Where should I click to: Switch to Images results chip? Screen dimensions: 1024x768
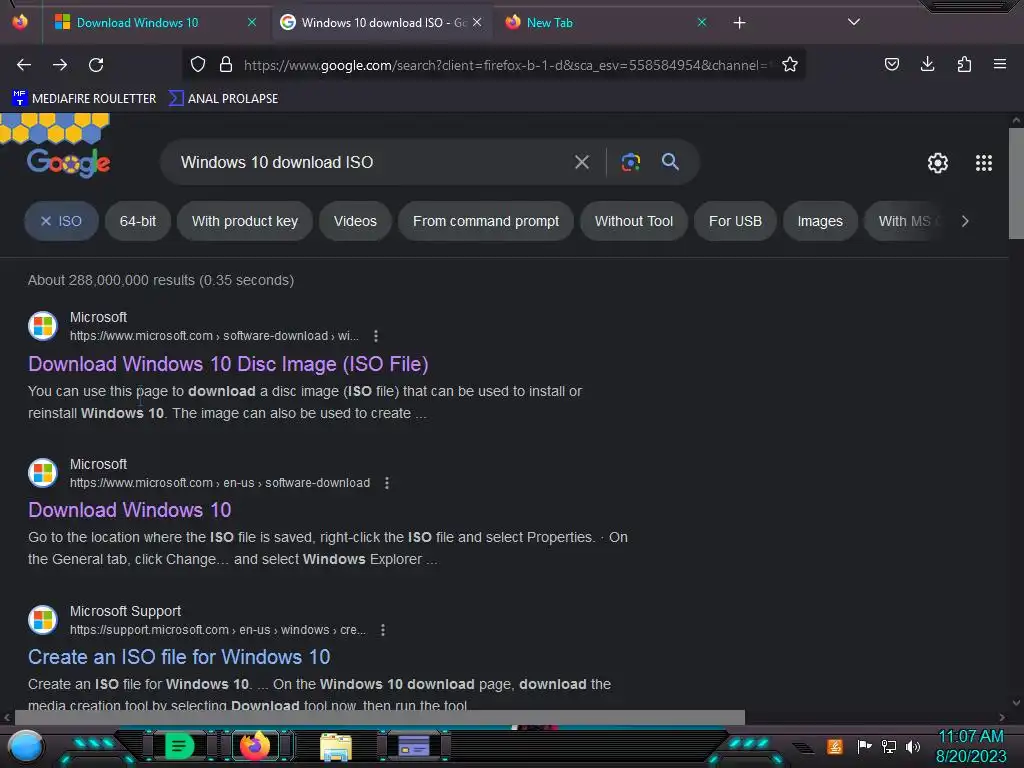tap(820, 221)
